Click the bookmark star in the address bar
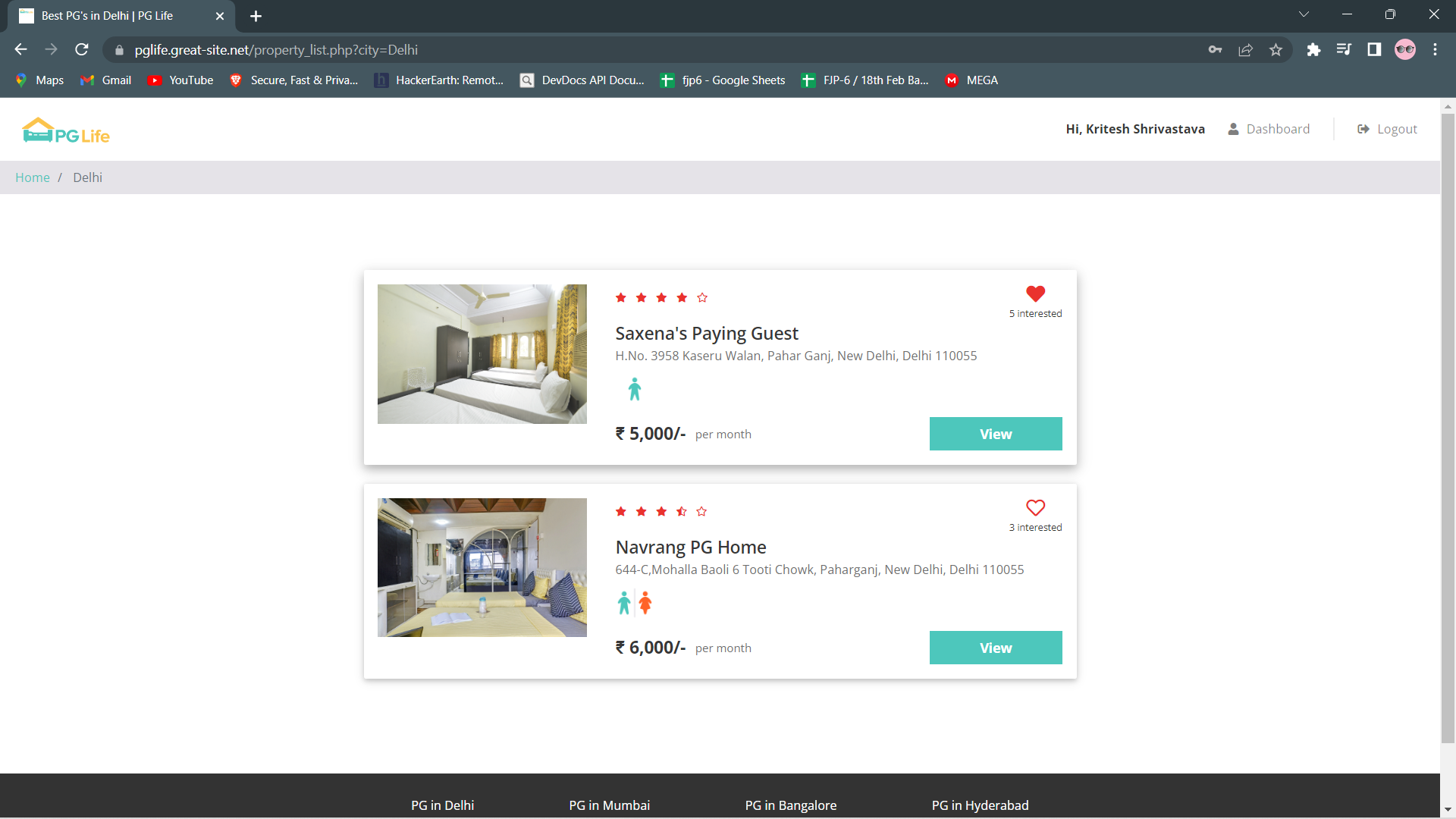The height and width of the screenshot is (819, 1456). (1276, 49)
